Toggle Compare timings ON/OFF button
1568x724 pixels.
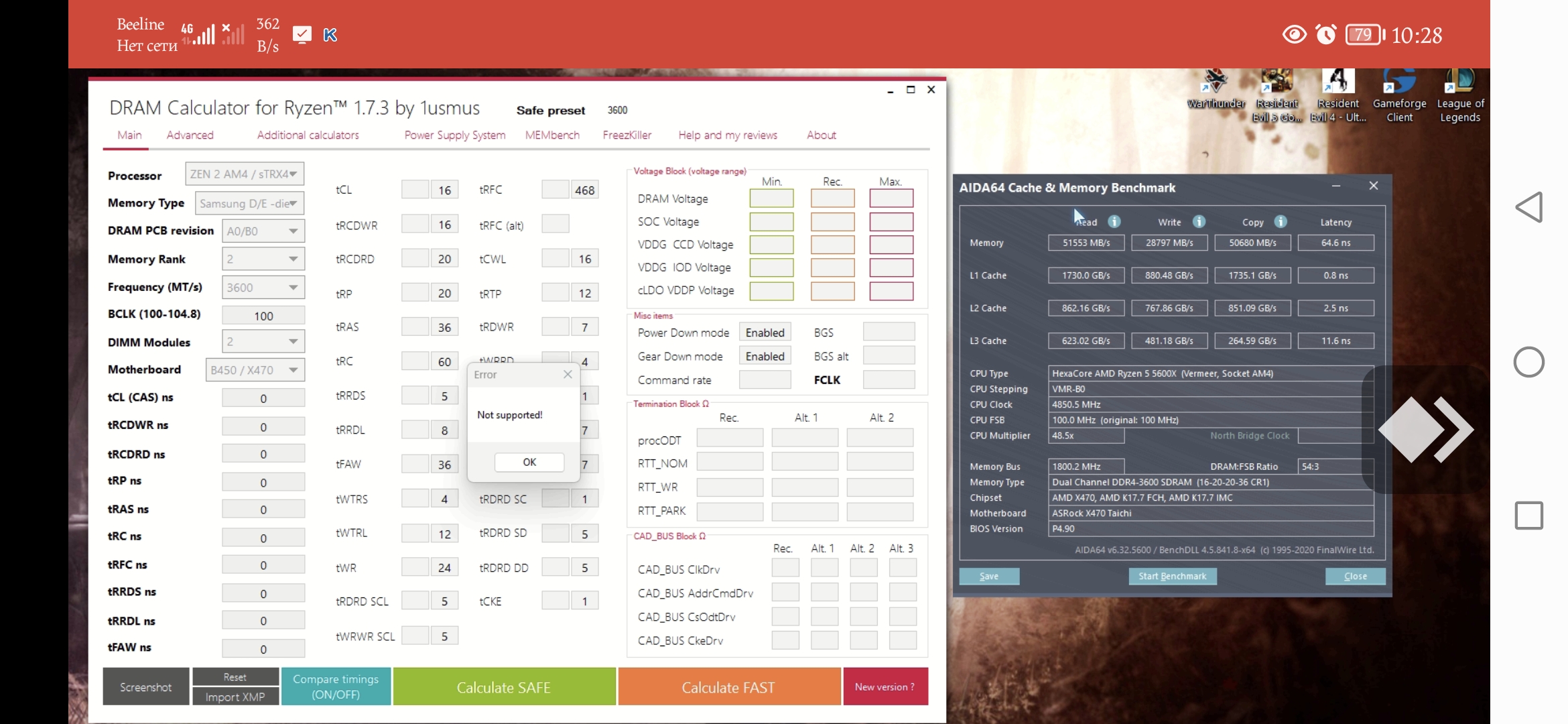(336, 686)
